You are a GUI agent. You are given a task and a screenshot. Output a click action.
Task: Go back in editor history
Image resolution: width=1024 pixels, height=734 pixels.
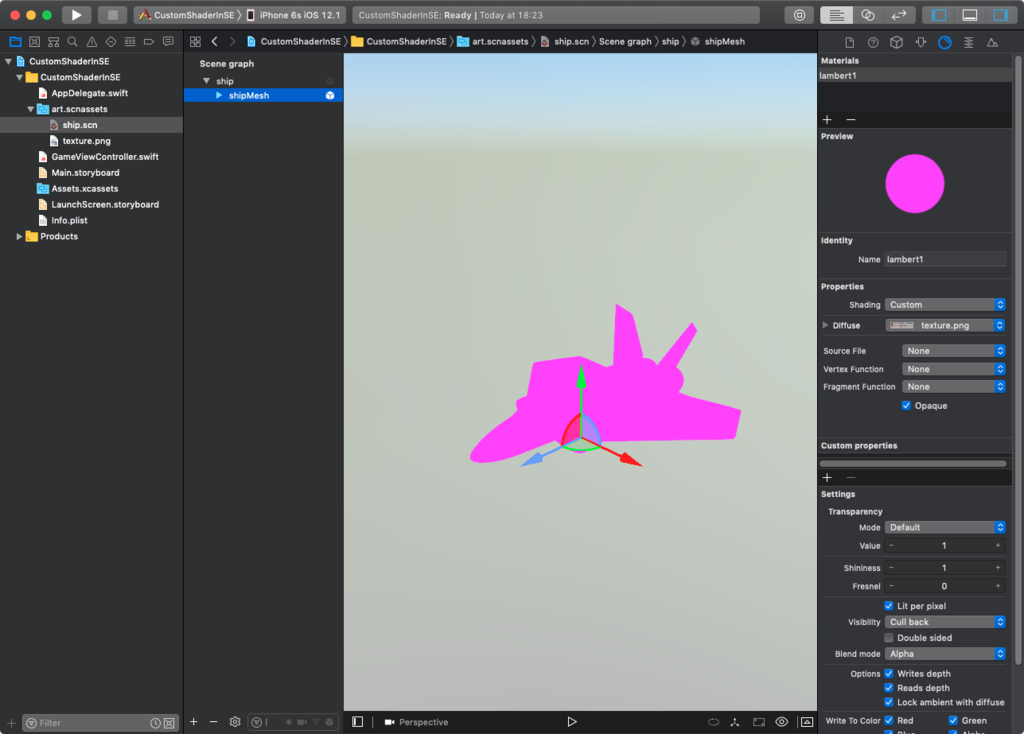point(214,42)
